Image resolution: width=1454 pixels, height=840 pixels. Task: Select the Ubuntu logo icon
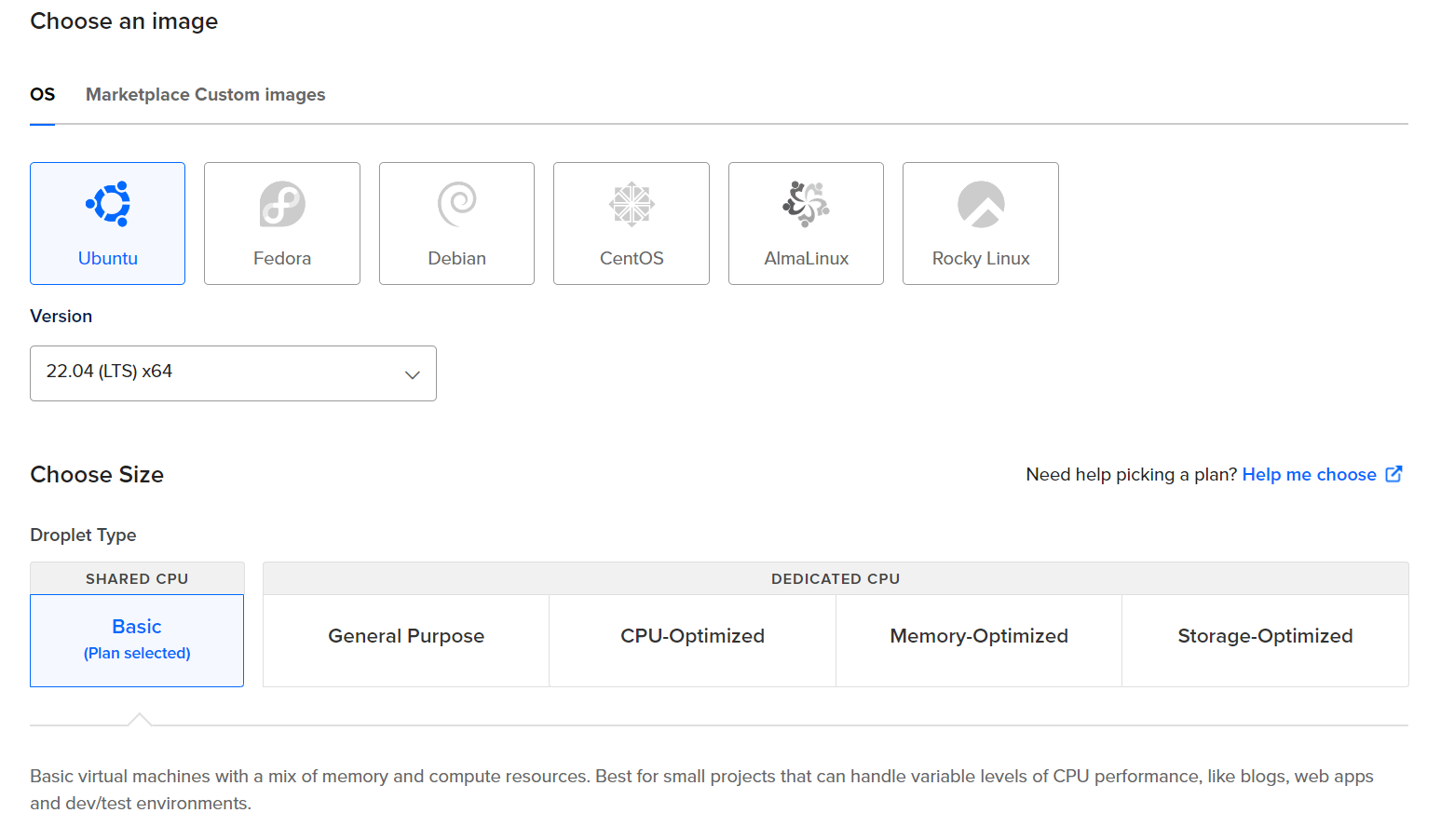[x=108, y=204]
